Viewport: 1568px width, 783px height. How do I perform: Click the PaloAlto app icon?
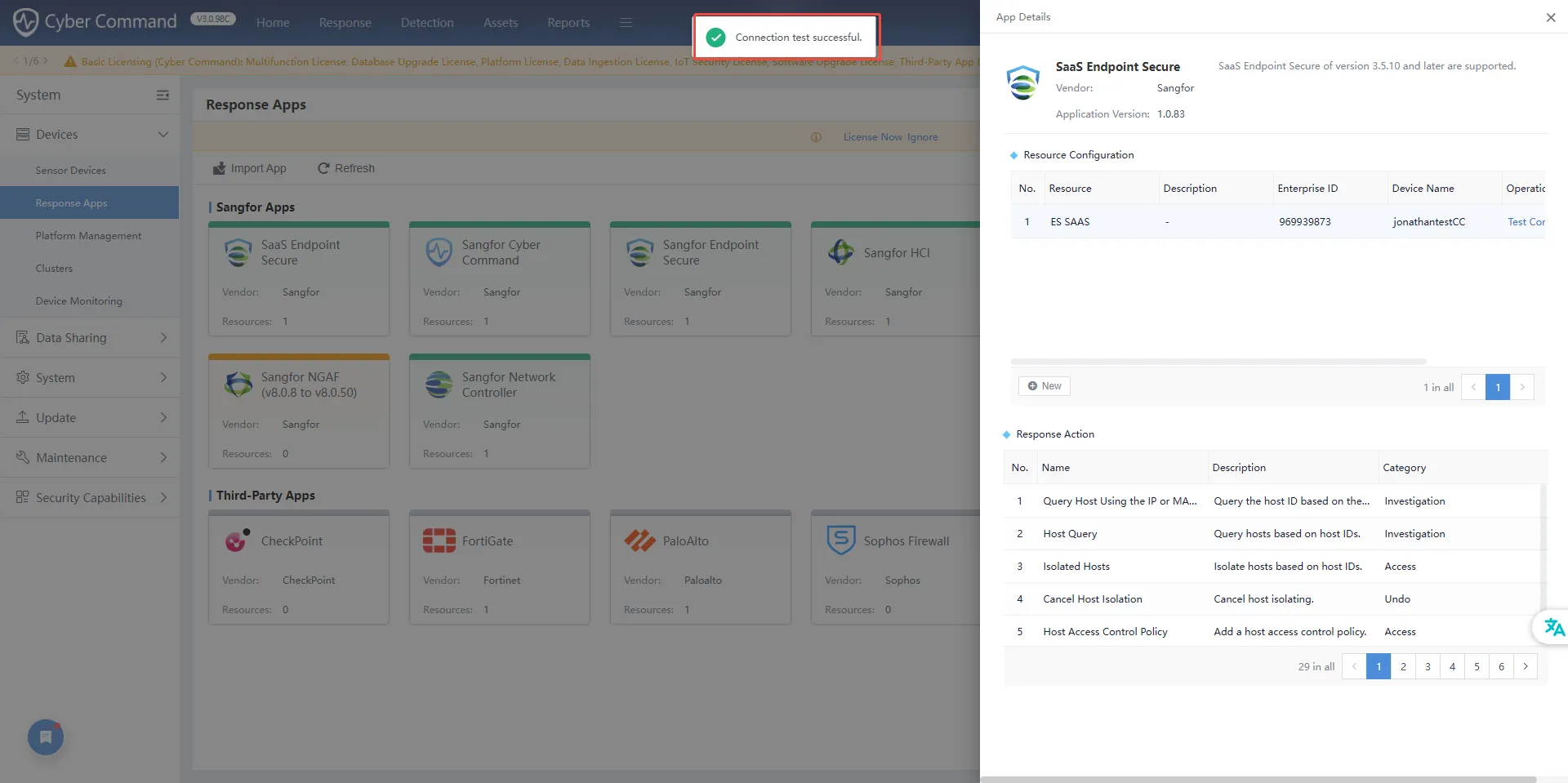(639, 541)
